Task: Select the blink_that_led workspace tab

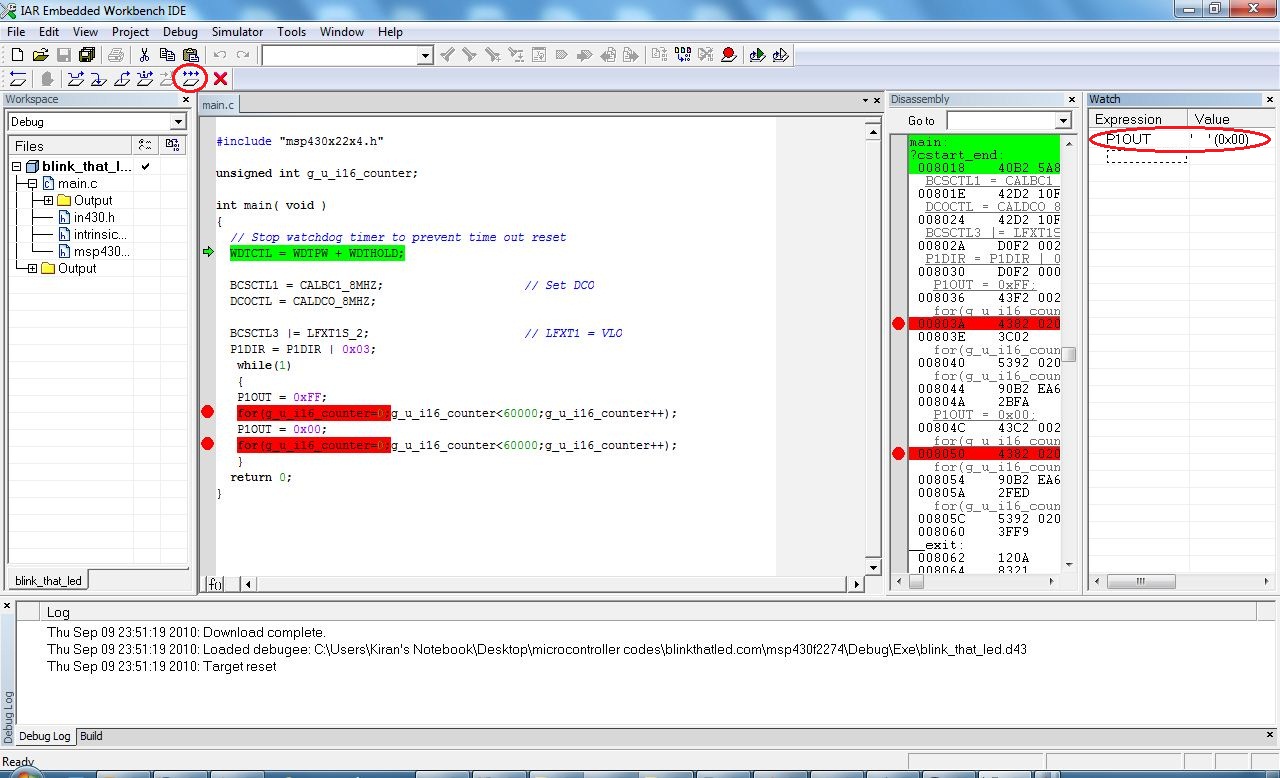Action: [x=49, y=580]
